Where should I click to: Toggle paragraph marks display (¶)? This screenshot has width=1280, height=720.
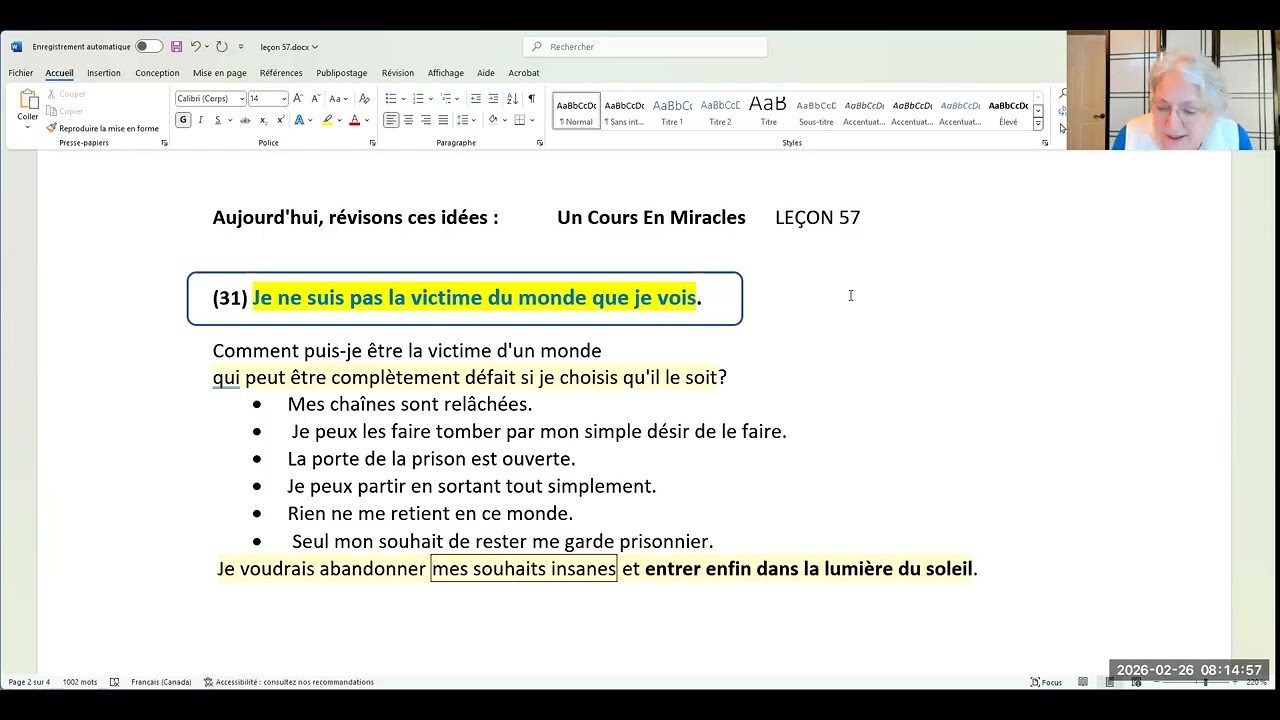tap(532, 98)
